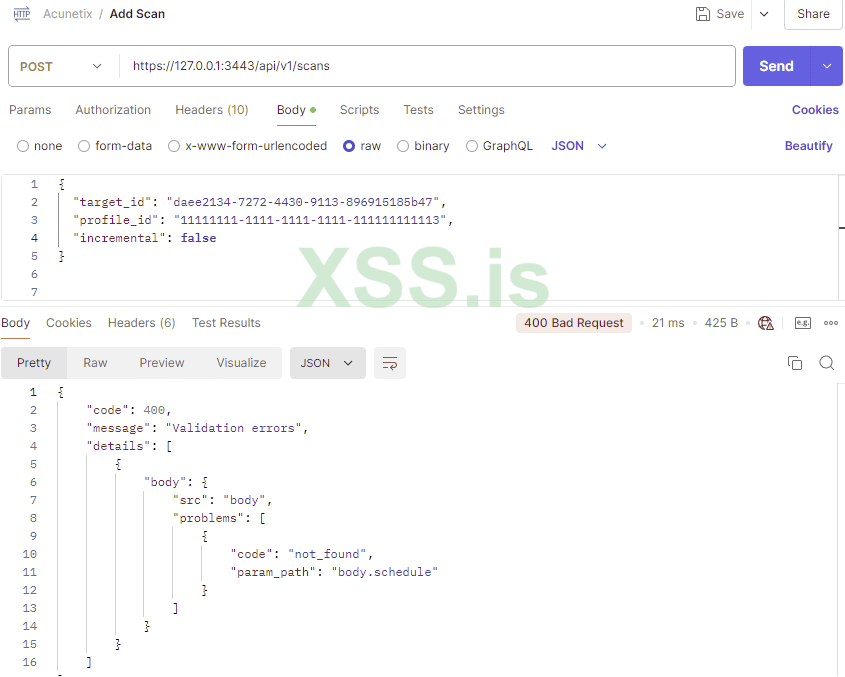Open the response Headers (6) tab

point(142,323)
